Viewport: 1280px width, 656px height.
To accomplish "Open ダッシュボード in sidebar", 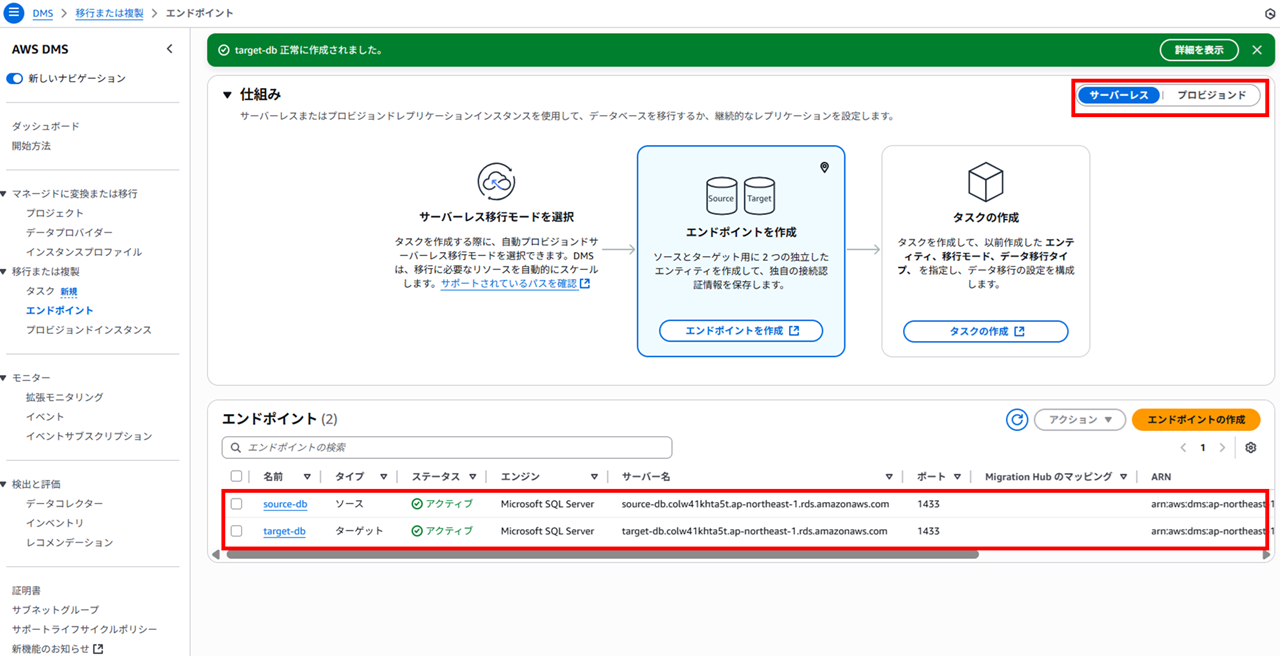I will pos(46,126).
